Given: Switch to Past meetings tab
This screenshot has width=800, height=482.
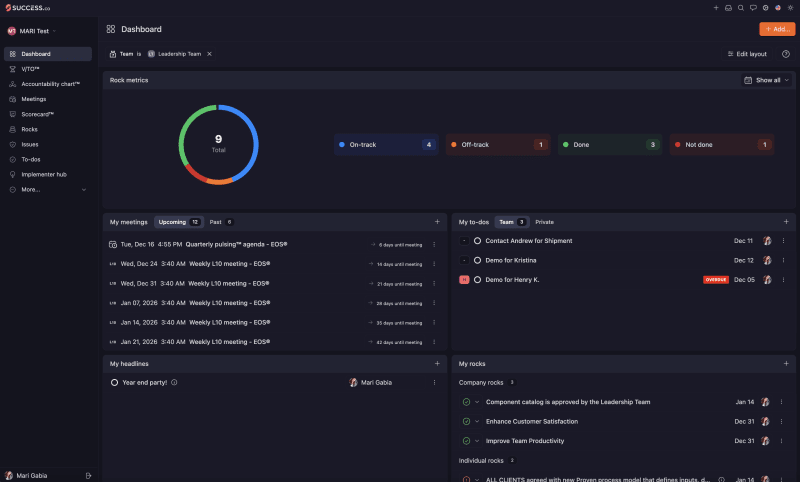Looking at the screenshot, I should pos(221,222).
